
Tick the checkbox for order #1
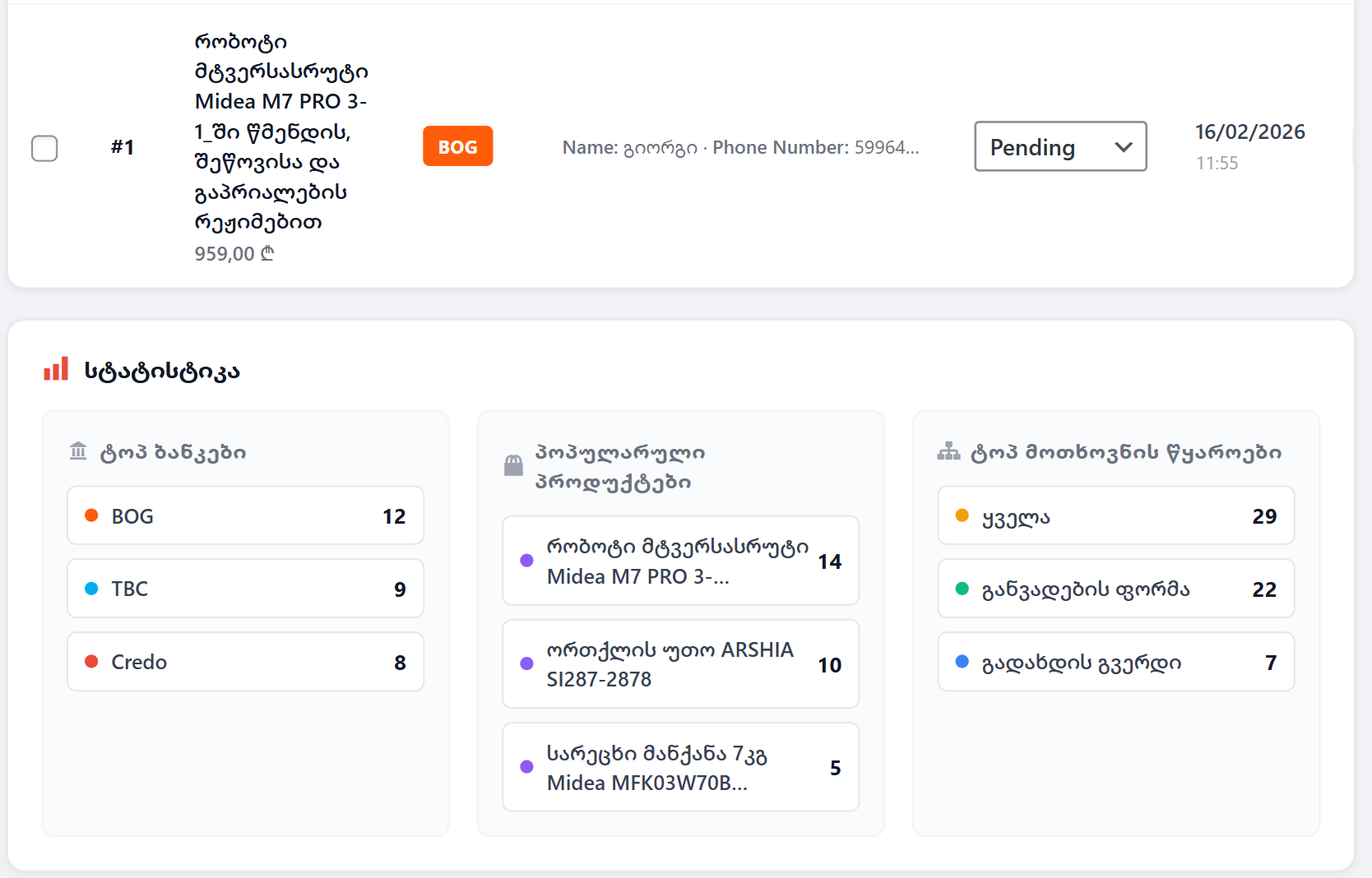[44, 148]
